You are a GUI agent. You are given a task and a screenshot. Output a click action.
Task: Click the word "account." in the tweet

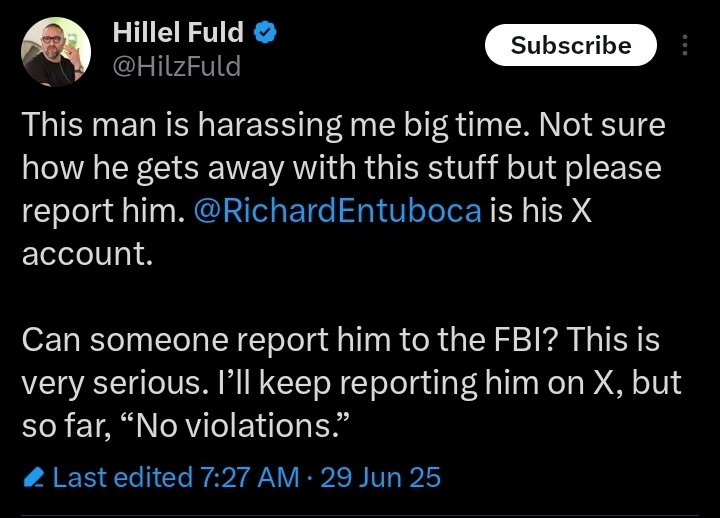click(88, 254)
